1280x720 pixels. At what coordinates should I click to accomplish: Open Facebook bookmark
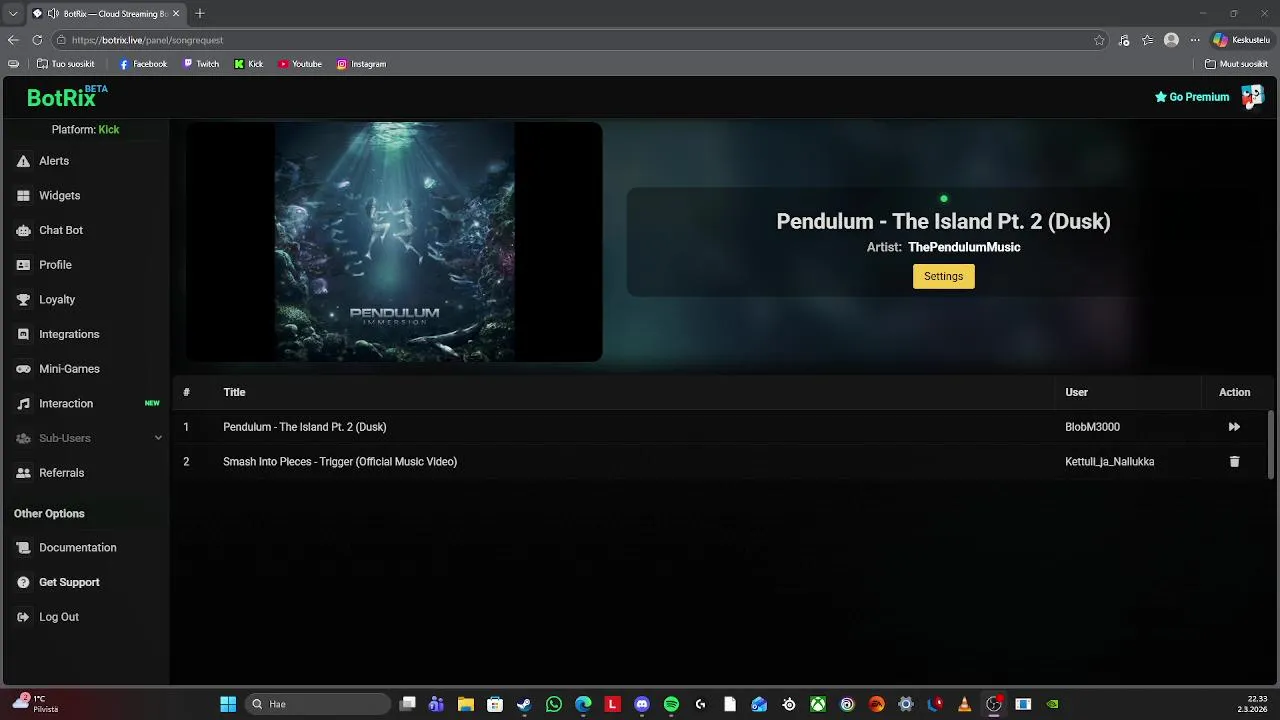click(143, 64)
